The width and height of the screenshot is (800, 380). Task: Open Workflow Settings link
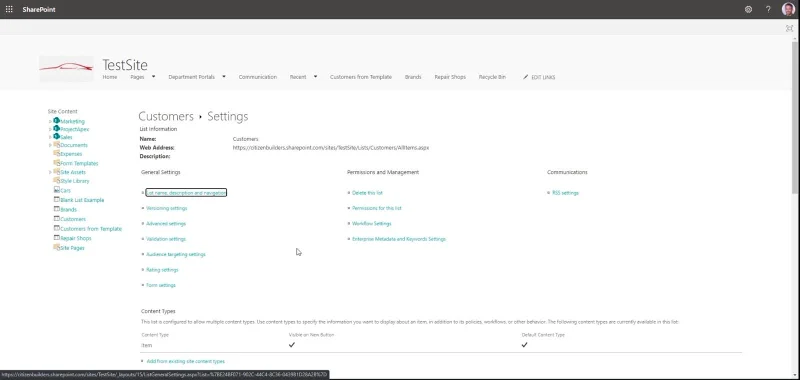point(371,223)
